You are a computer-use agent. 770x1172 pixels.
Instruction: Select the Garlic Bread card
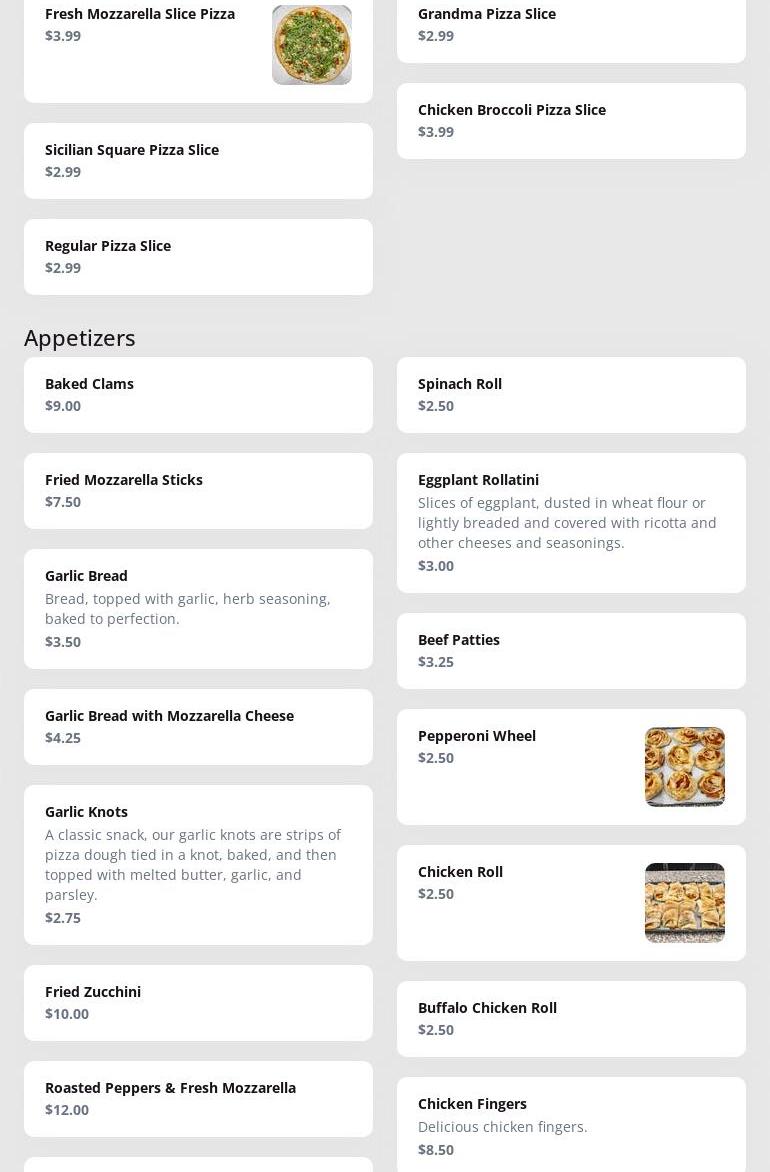pos(198,609)
